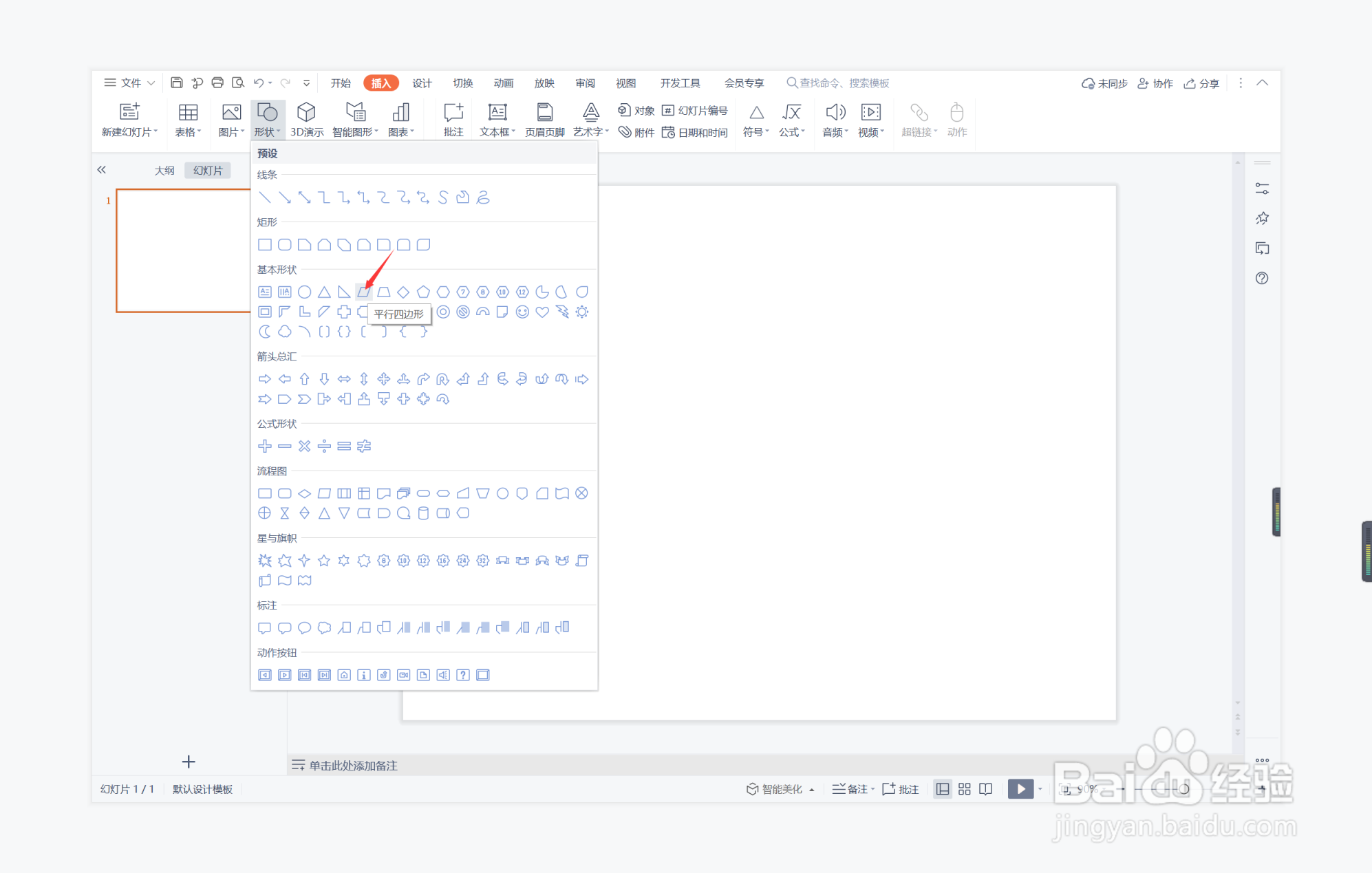1372x873 pixels.
Task: Add notes in 单击此处添加备注 area
Action: pyautogui.click(x=353, y=765)
